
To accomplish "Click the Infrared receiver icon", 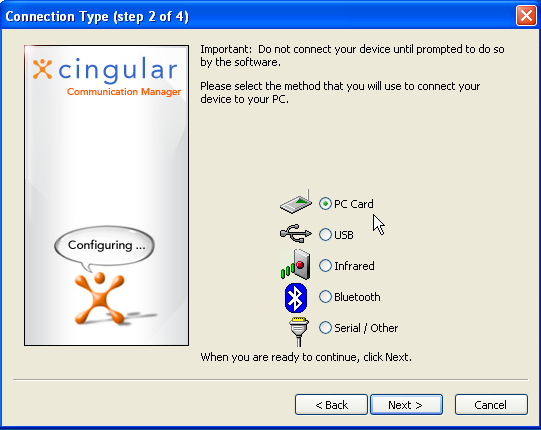I will (x=295, y=264).
